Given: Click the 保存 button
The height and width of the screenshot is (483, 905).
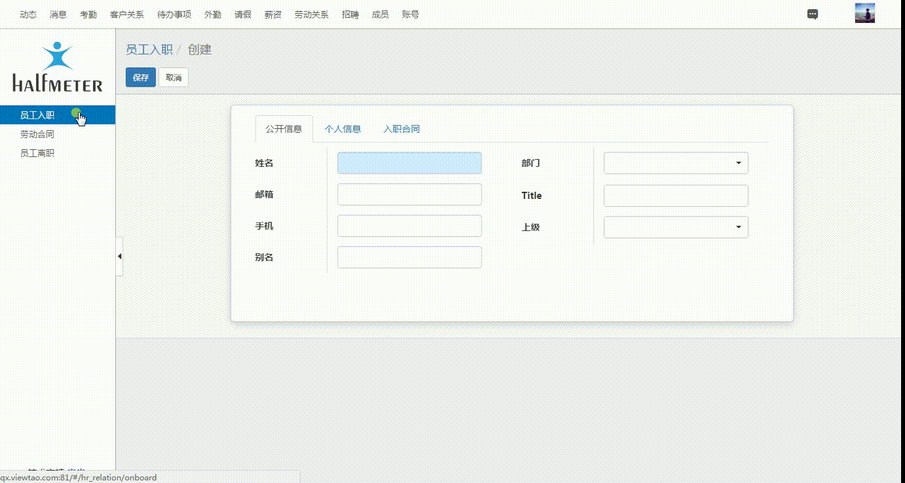Looking at the screenshot, I should pos(140,77).
